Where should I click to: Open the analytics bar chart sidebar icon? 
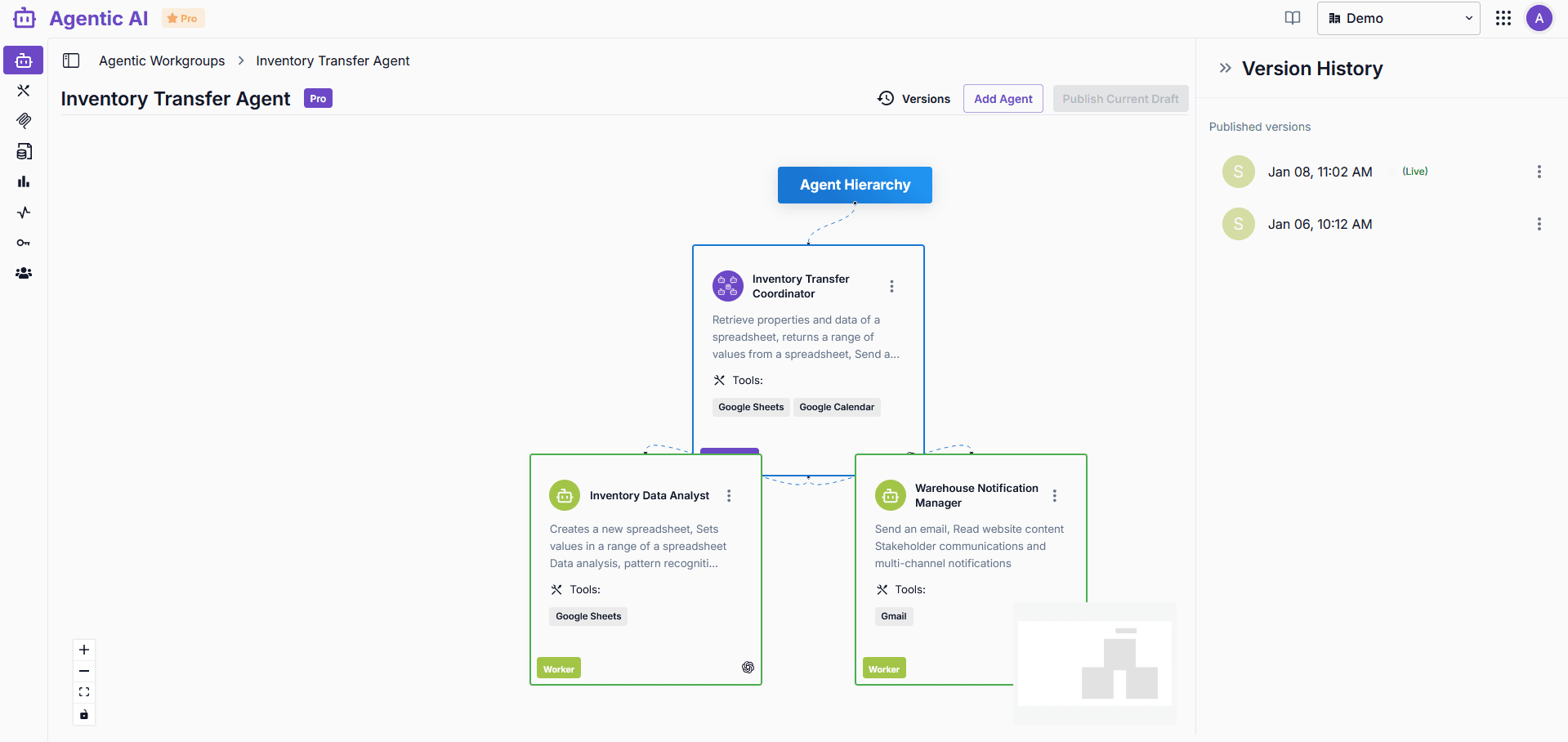click(x=24, y=181)
